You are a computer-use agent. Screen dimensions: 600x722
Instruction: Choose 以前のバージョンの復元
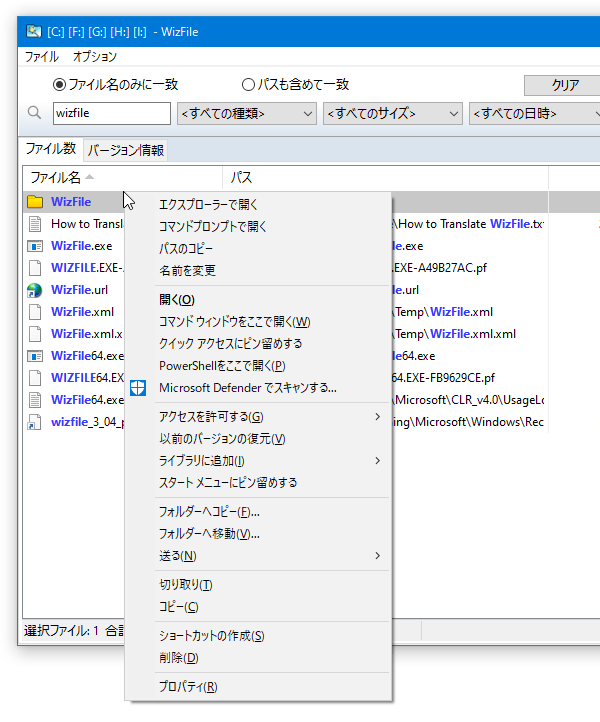[258, 439]
